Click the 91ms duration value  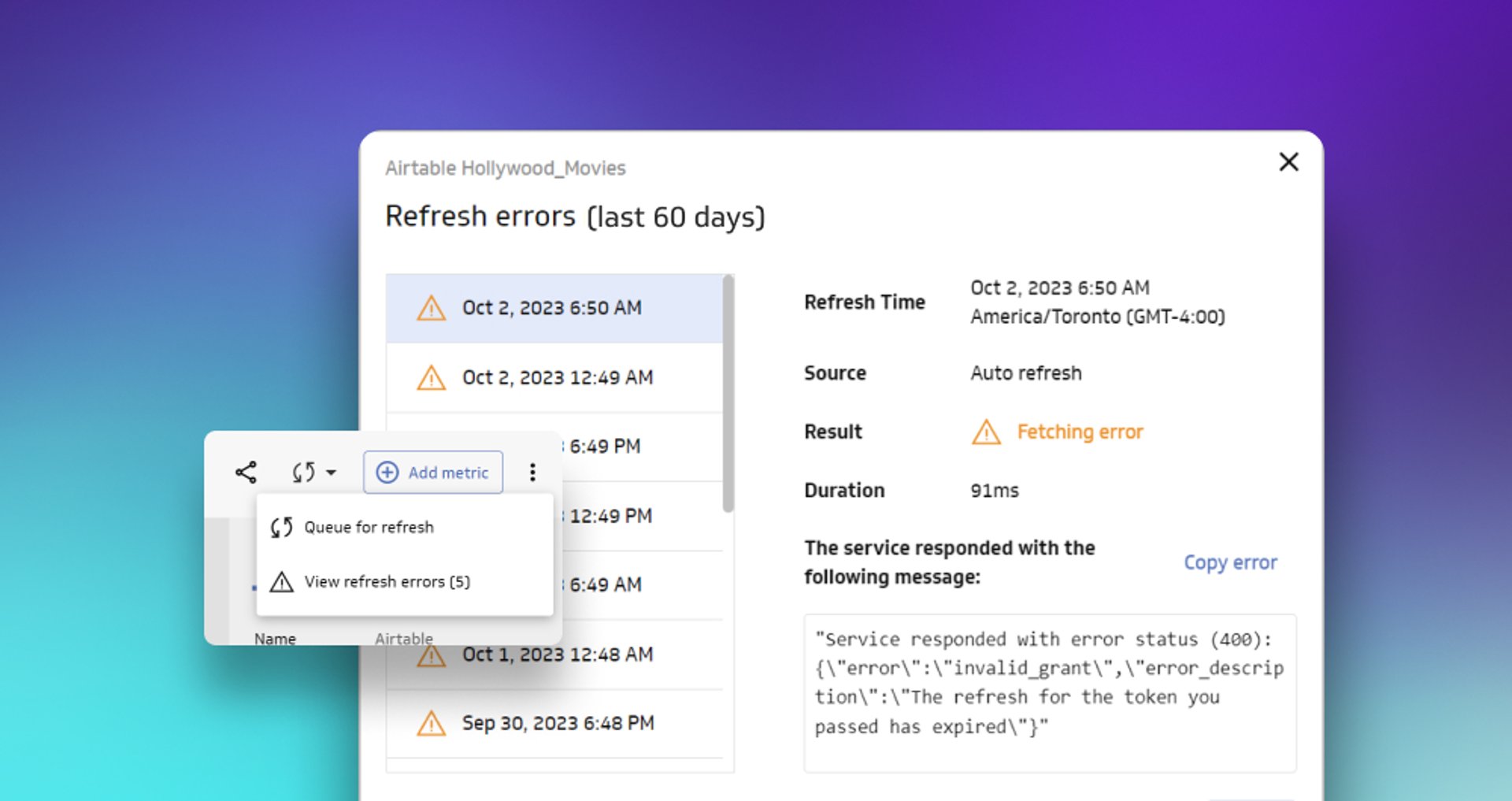coord(994,491)
